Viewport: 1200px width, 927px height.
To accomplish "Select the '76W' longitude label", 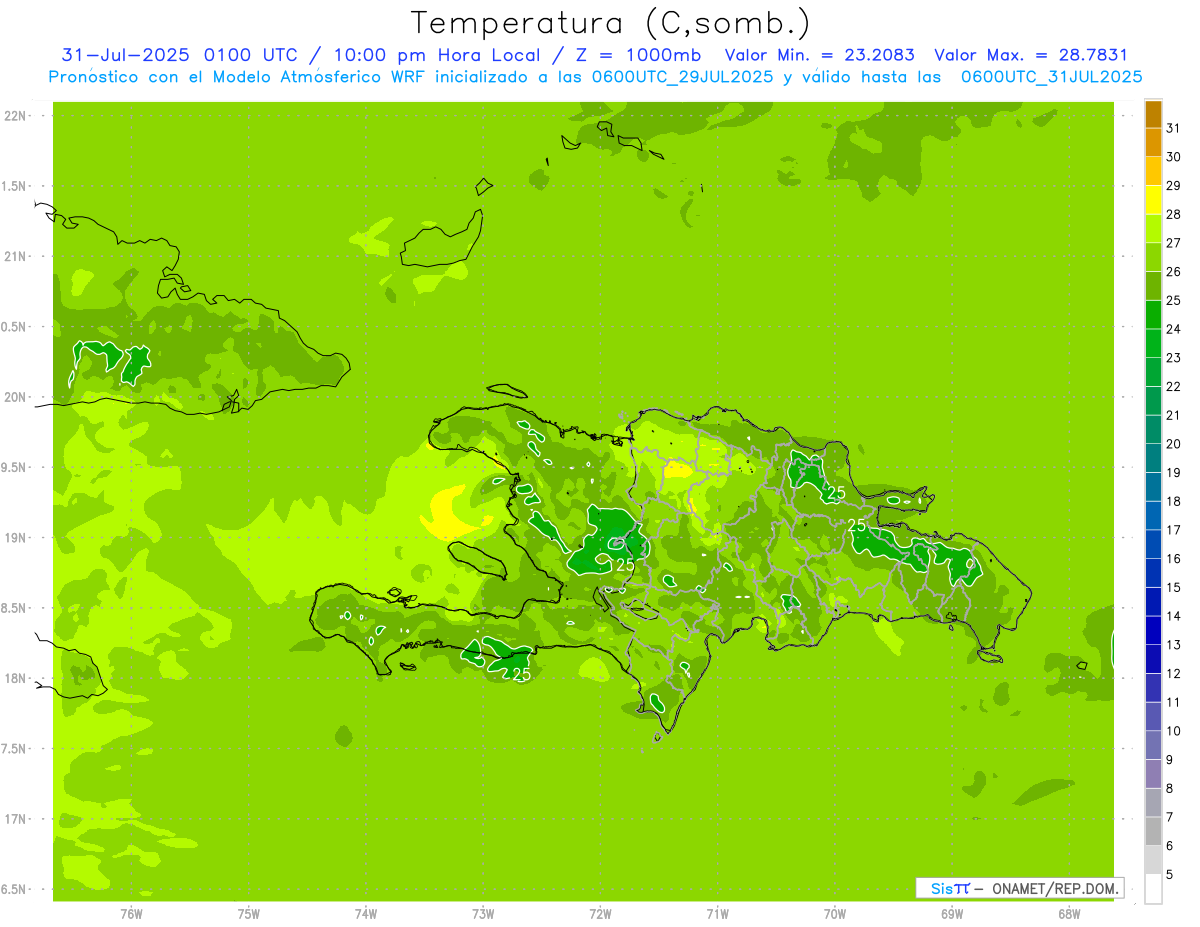I will point(131,913).
